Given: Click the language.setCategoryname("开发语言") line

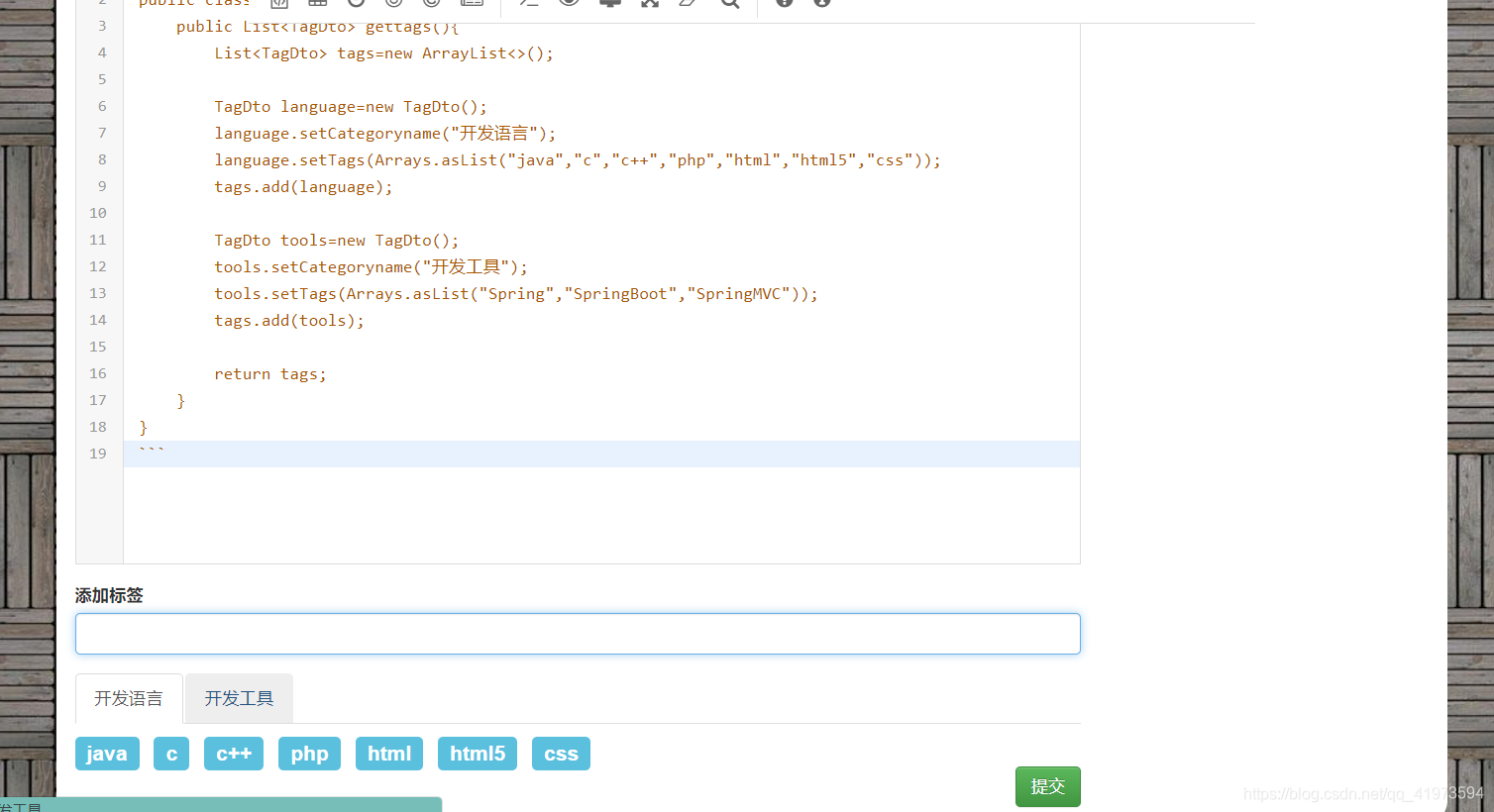Looking at the screenshot, I should 385,134.
